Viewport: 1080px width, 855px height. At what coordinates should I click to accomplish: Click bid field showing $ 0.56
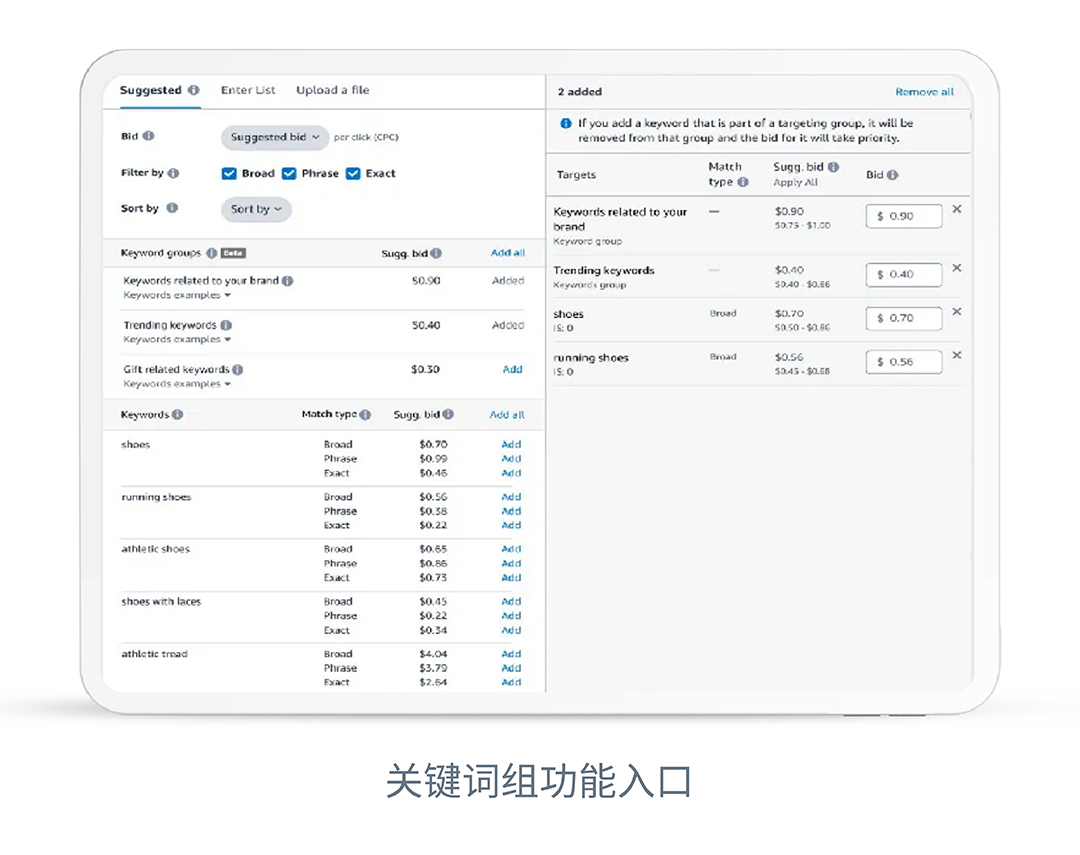(904, 362)
